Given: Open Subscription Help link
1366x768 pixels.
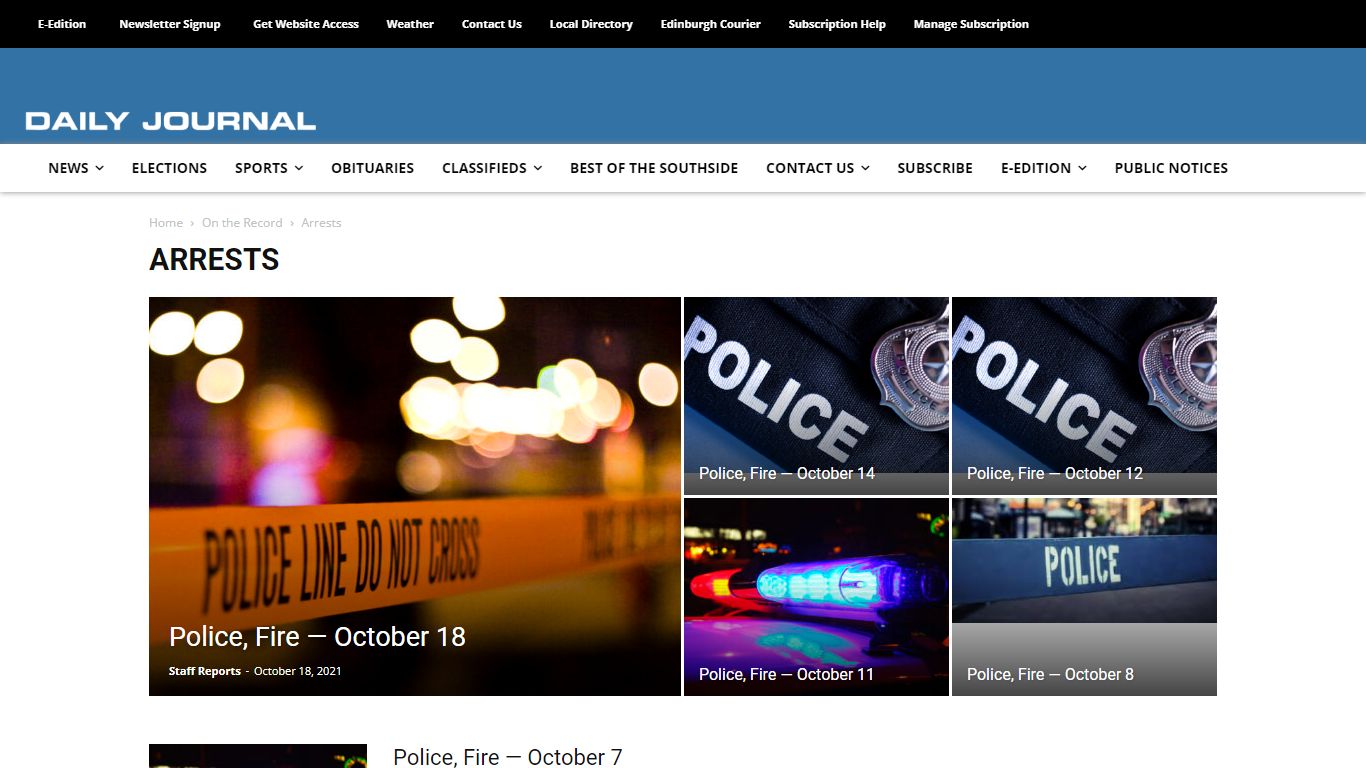Looking at the screenshot, I should click(x=837, y=24).
